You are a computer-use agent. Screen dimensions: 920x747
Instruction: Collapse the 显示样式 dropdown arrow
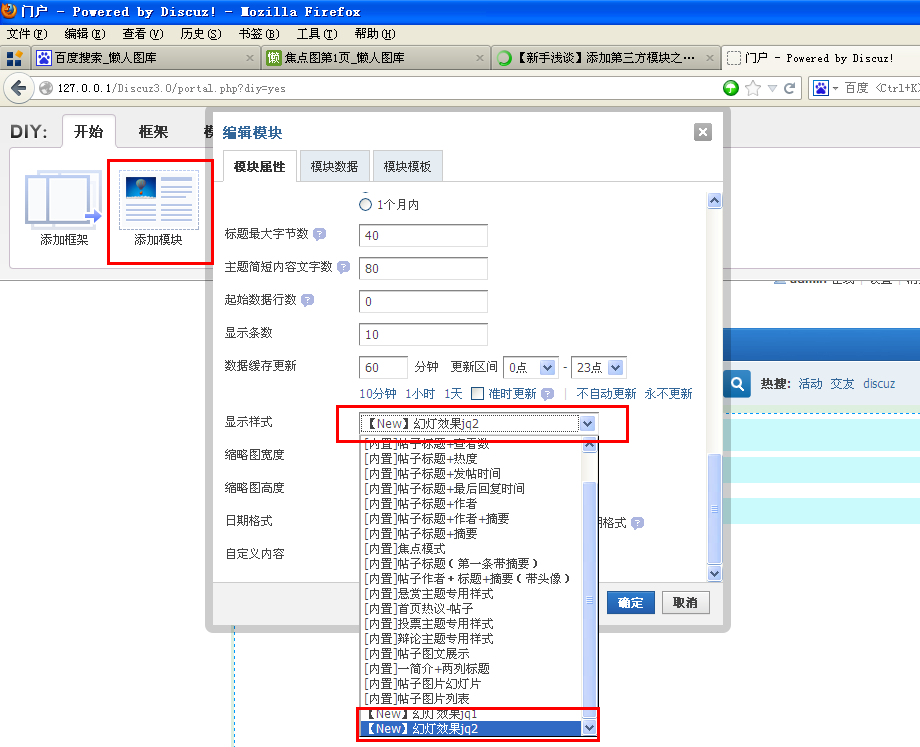(587, 423)
